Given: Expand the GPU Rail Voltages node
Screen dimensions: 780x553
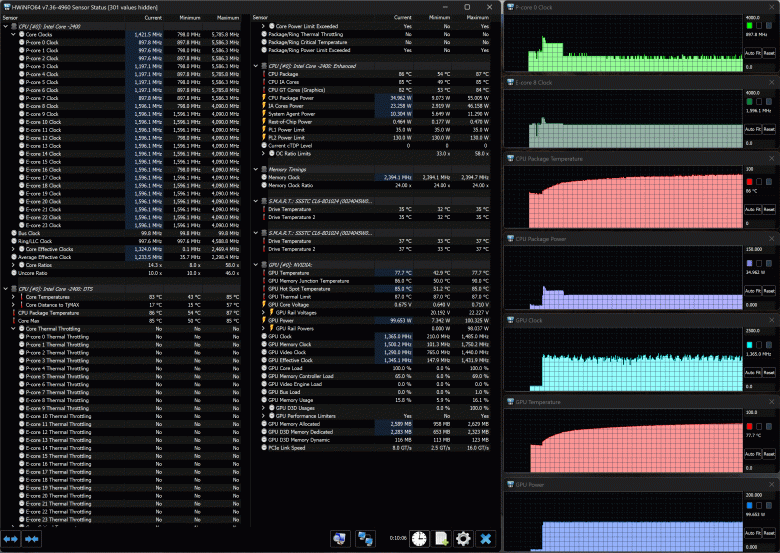Looking at the screenshot, I should point(264,313).
